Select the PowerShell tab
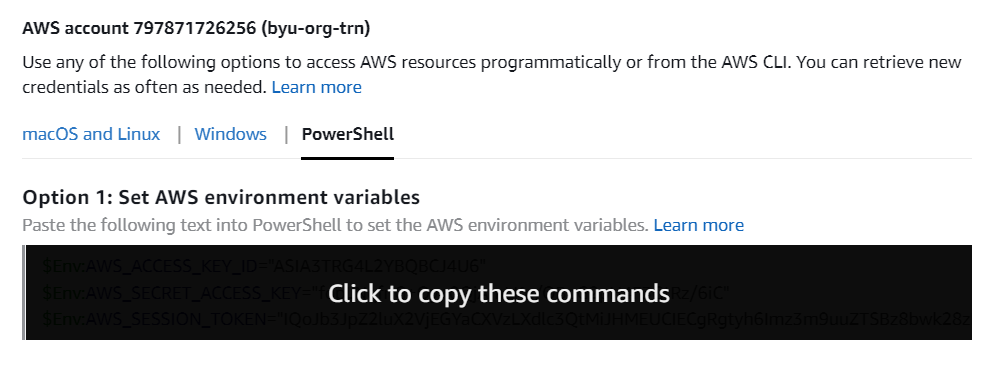 [x=348, y=134]
